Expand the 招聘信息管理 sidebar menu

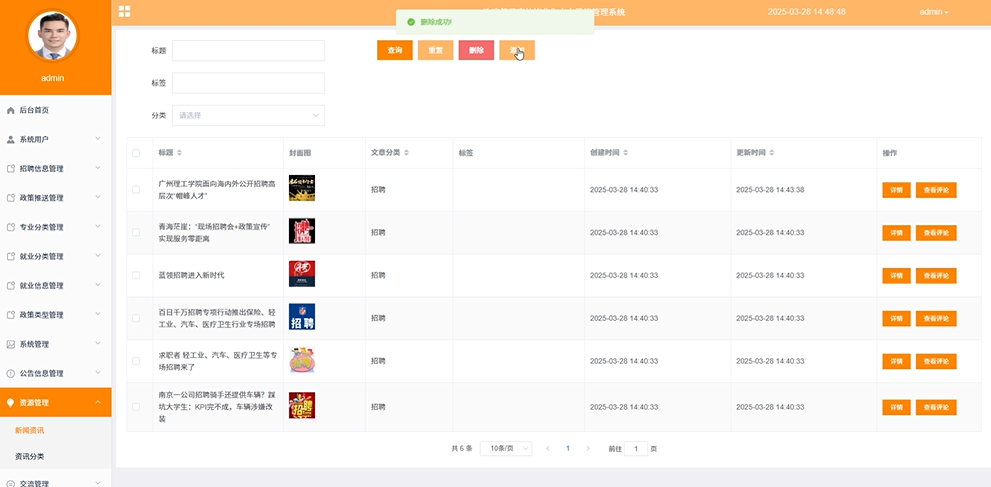point(55,169)
